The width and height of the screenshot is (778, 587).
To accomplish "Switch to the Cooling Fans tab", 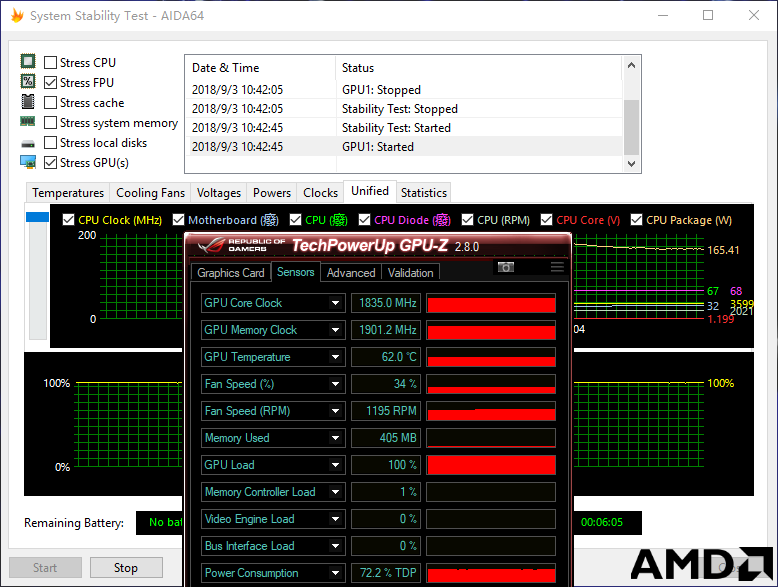I will coord(150,193).
